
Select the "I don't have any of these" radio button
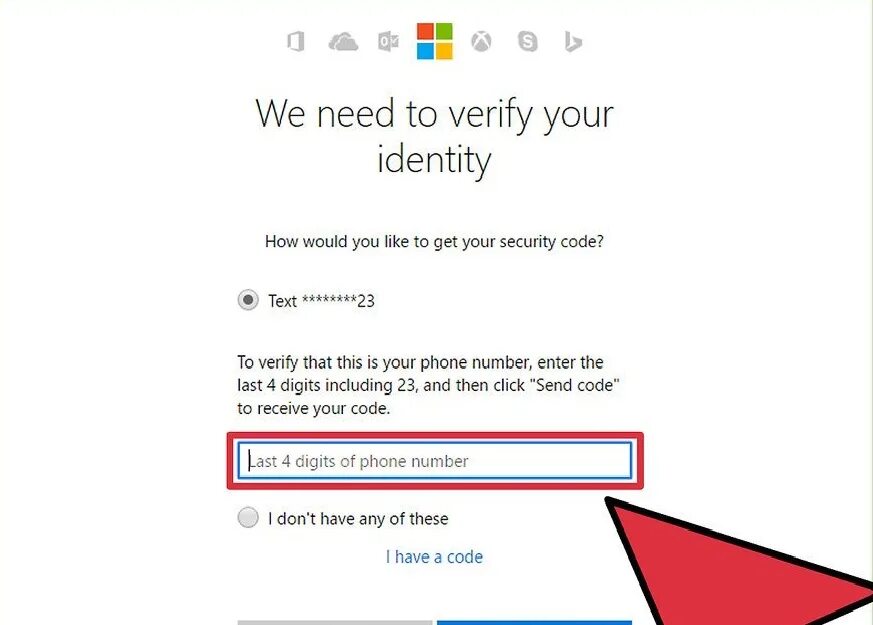click(248, 517)
